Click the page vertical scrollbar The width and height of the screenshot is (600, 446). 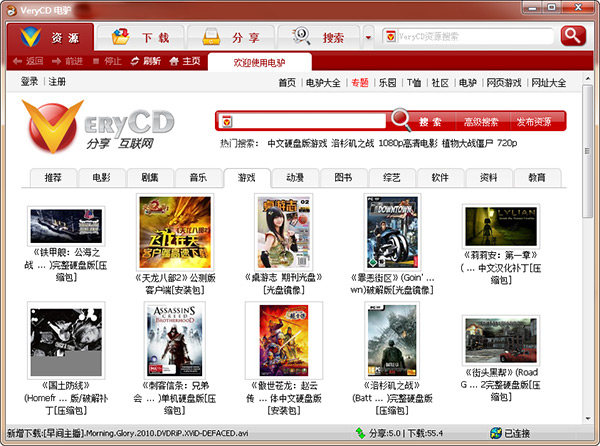[x=588, y=151]
